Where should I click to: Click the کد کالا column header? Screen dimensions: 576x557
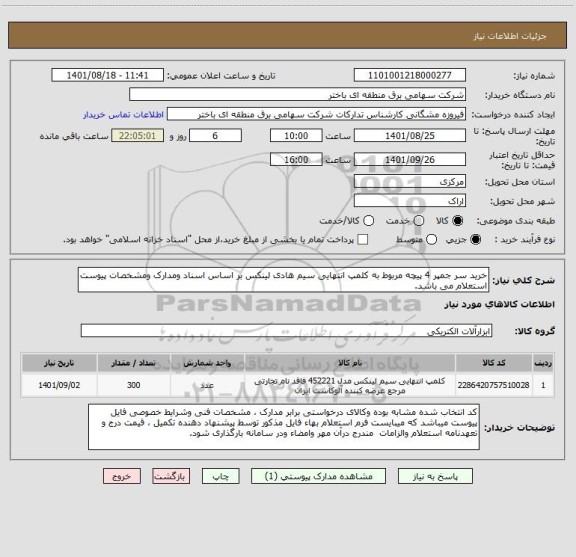[494, 363]
